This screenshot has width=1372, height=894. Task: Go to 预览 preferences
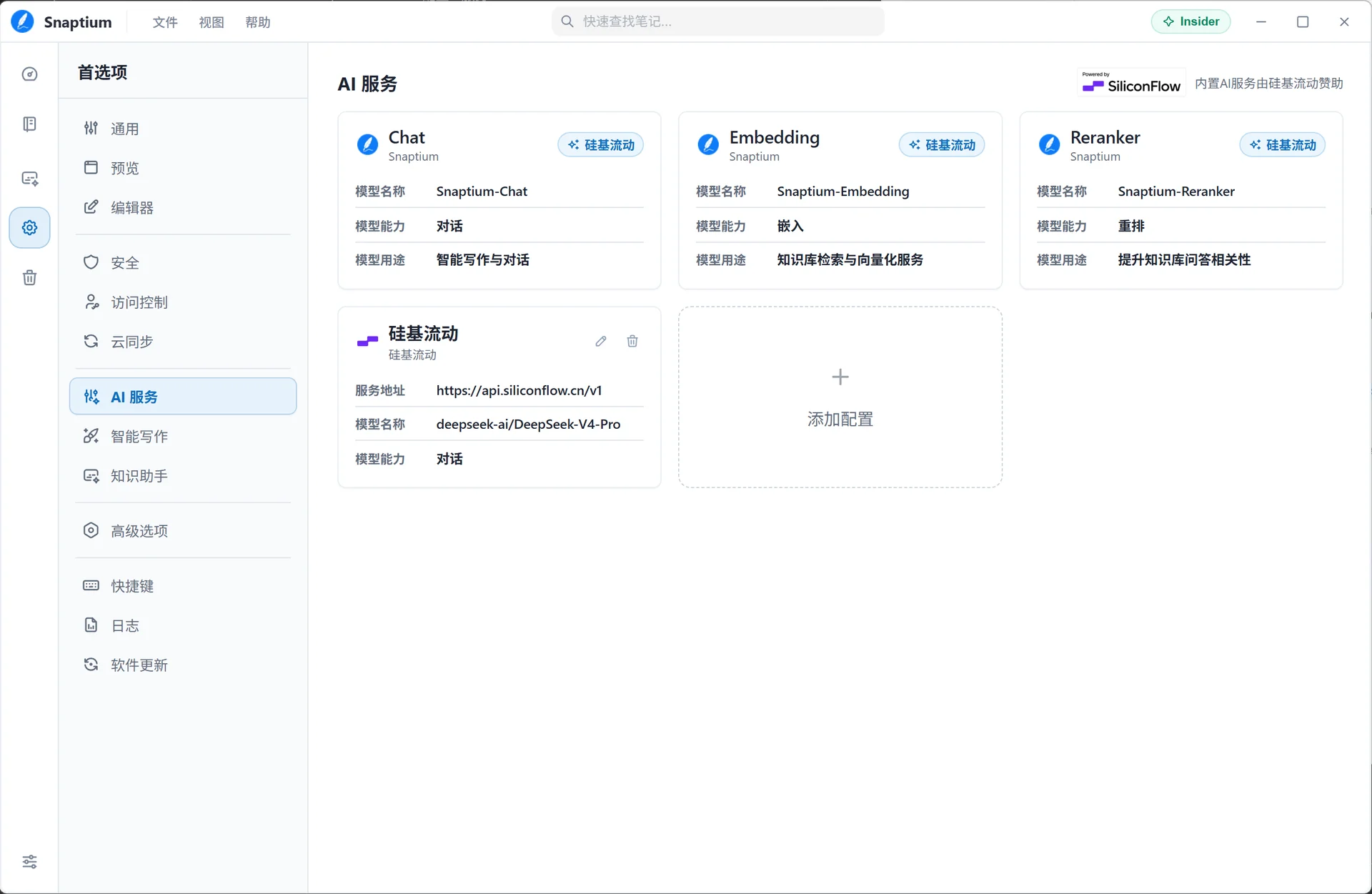tap(183, 168)
